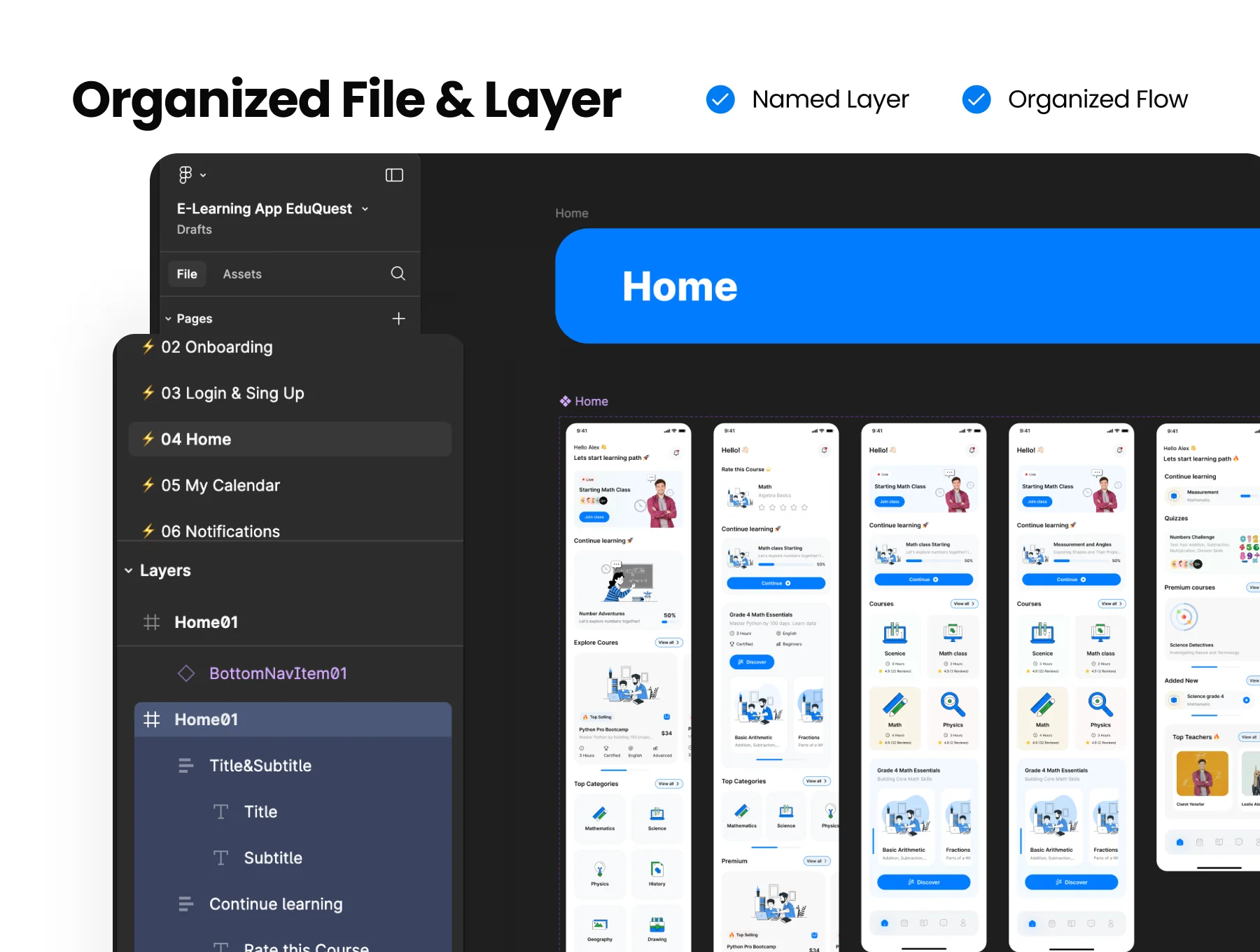This screenshot has height=952, width=1260.
Task: Click Continue button in second phone screen
Action: pyautogui.click(x=776, y=584)
